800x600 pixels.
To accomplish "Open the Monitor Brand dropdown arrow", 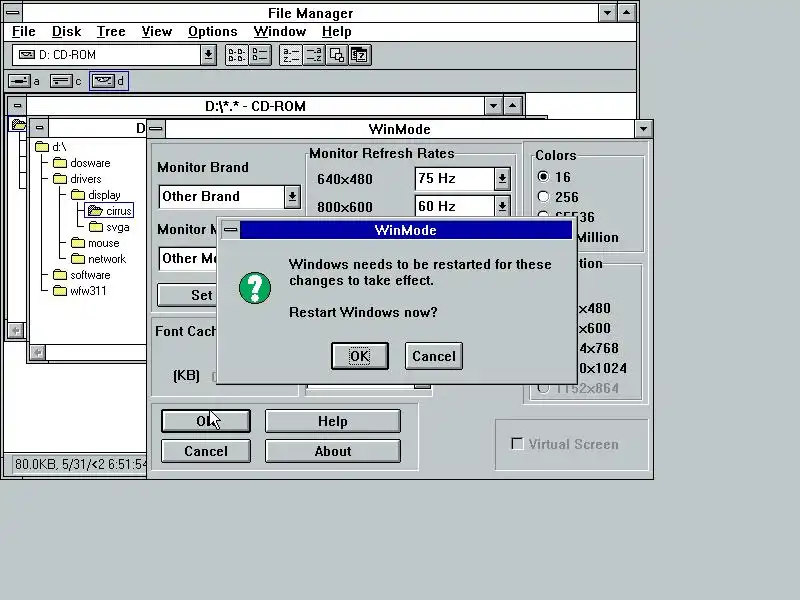I will pos(292,196).
